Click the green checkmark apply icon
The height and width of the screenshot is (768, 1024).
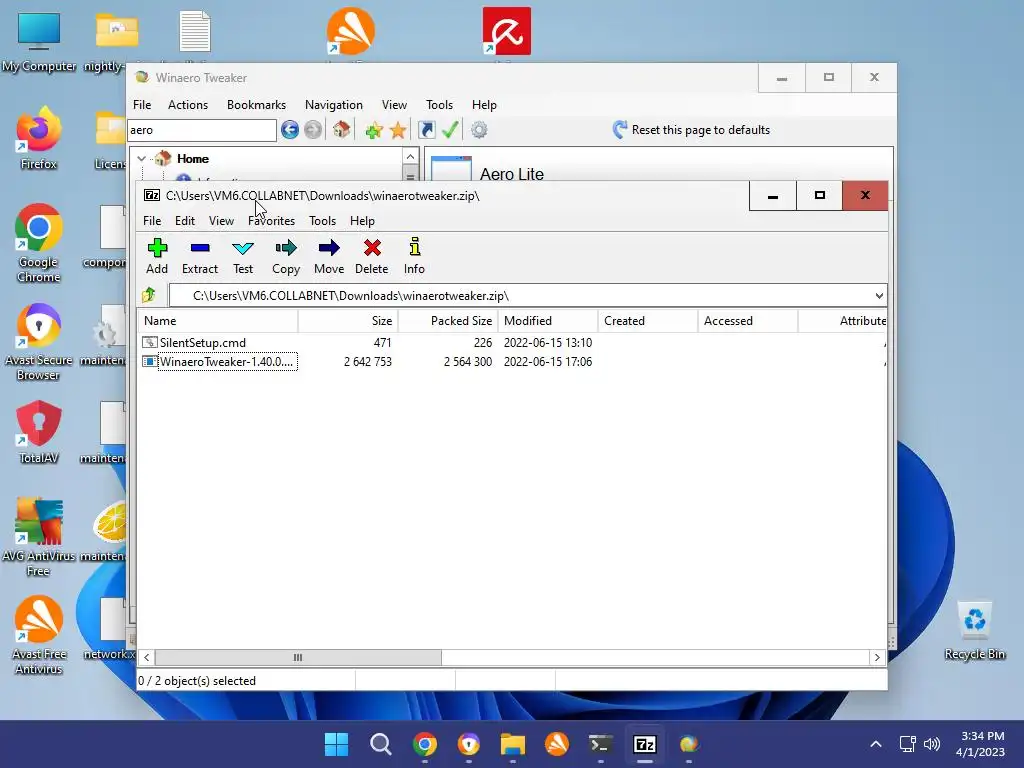click(450, 130)
